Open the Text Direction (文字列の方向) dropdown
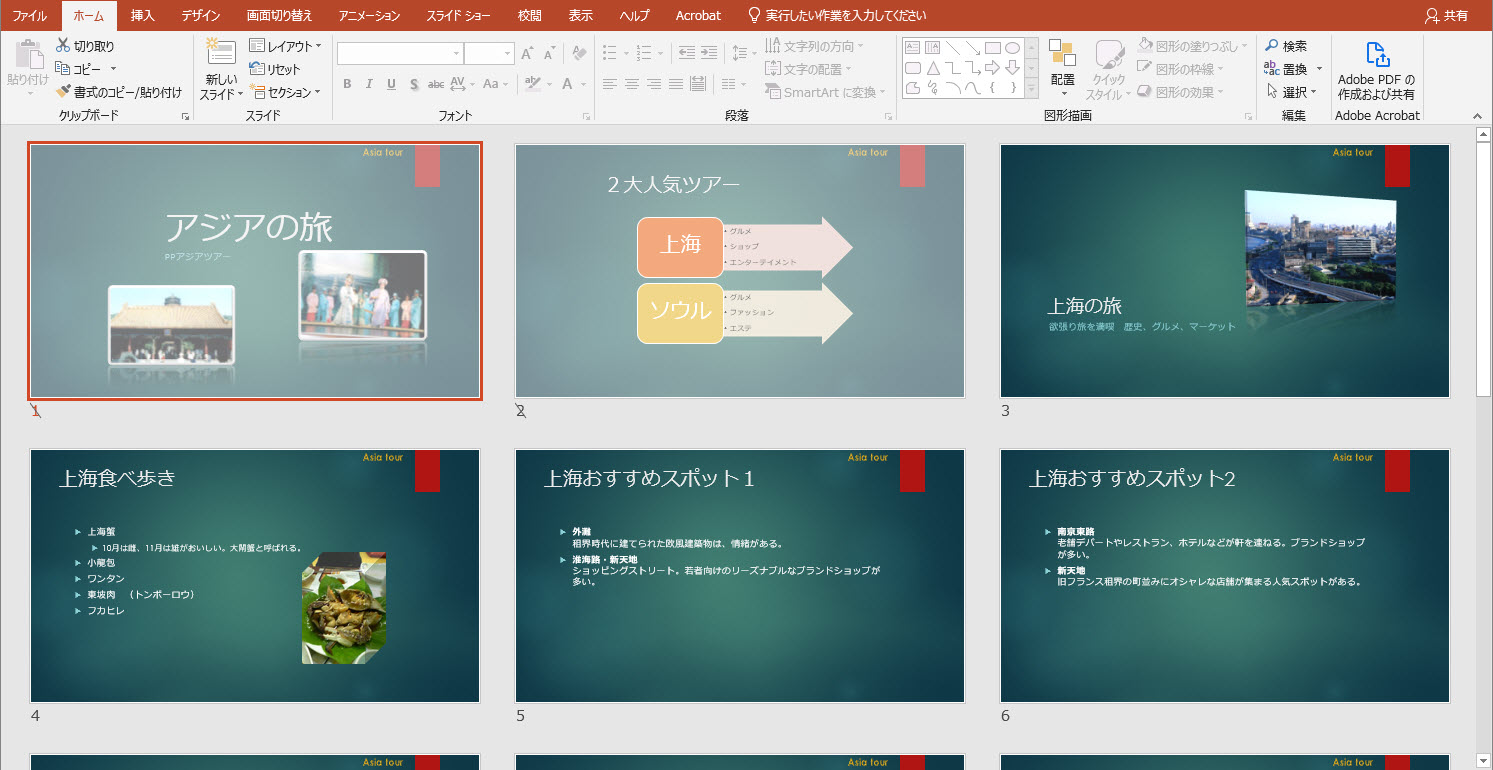Image resolution: width=1493 pixels, height=770 pixels. click(x=814, y=46)
